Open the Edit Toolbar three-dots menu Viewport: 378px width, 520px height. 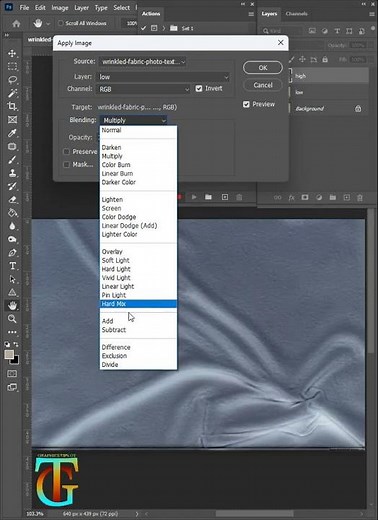pos(12,332)
